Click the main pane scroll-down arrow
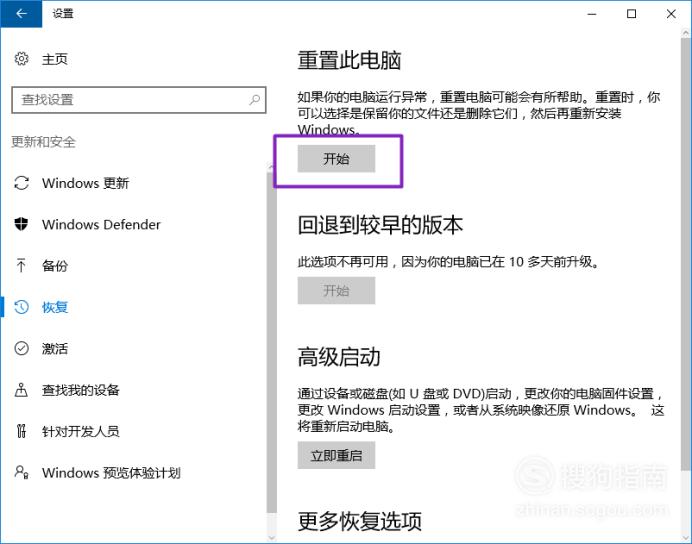Viewport: 692px width, 544px height. (685, 538)
